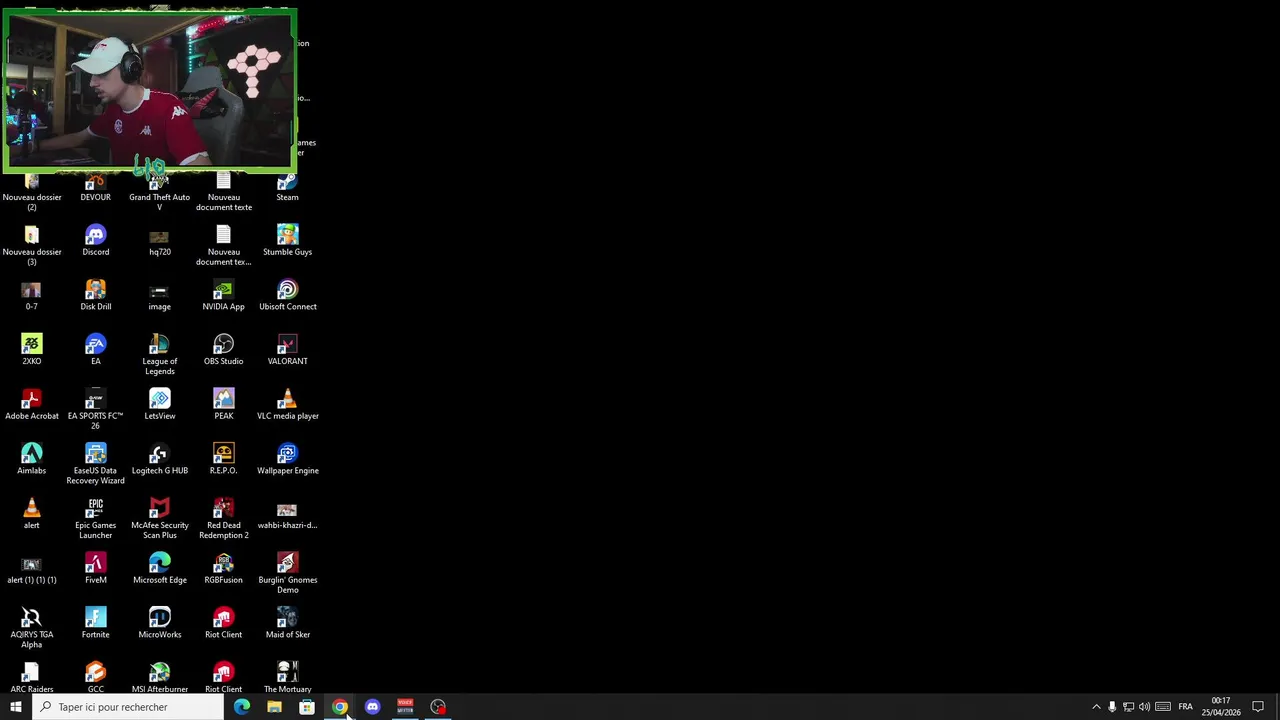Open EaseUS Data Recovery Wizard shortcut
Viewport: 1280px width, 720px height.
(x=96, y=465)
